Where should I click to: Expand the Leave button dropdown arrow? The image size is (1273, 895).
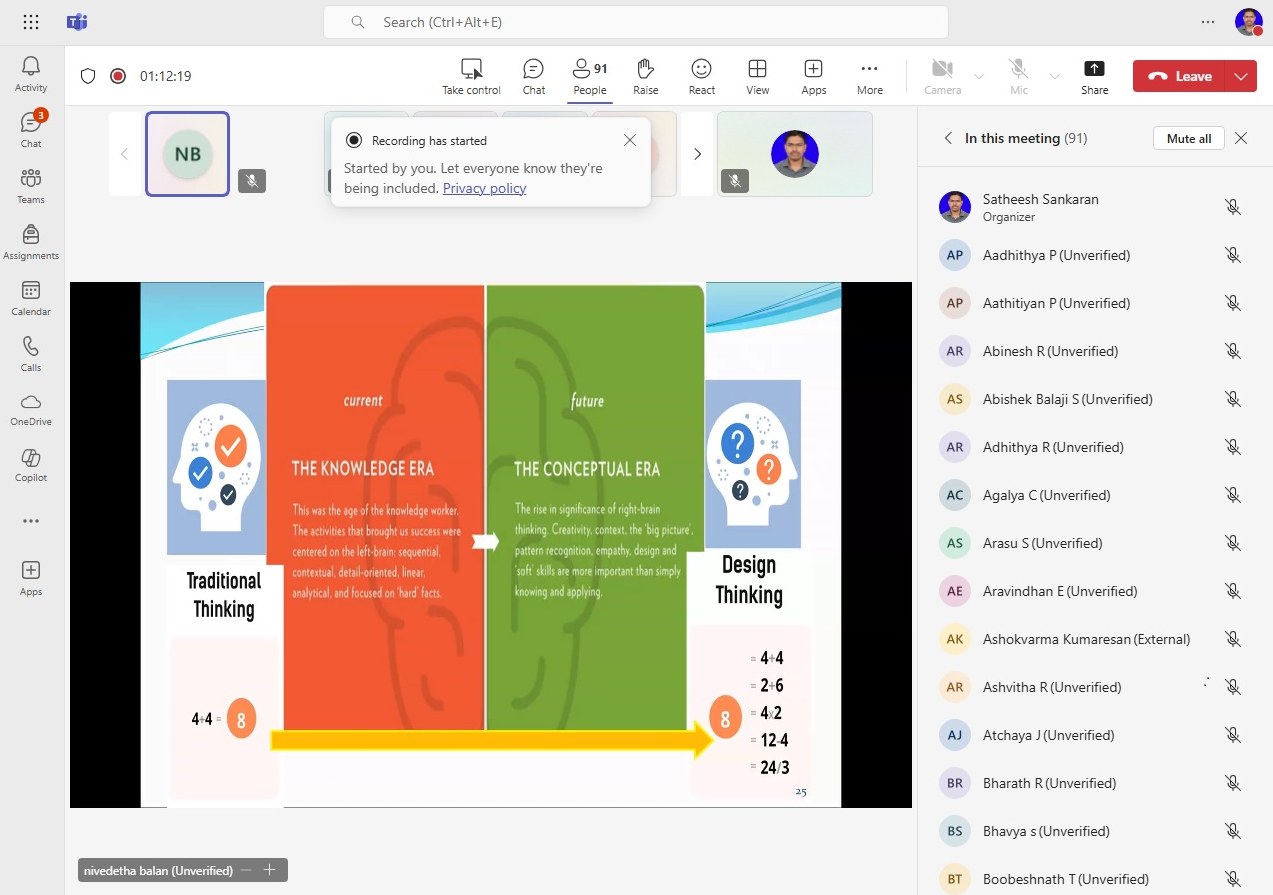click(1241, 76)
